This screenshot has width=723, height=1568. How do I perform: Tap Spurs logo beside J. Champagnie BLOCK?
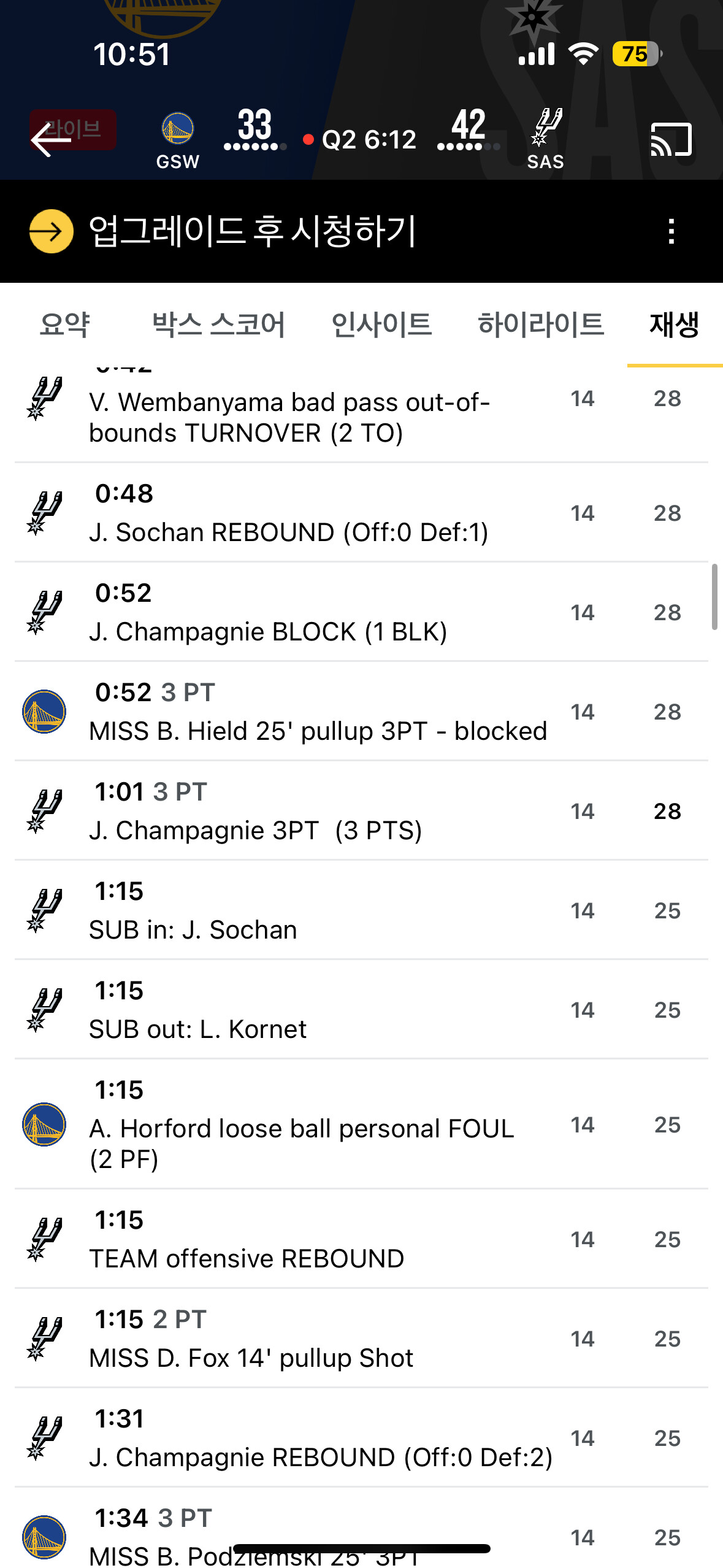click(x=44, y=612)
